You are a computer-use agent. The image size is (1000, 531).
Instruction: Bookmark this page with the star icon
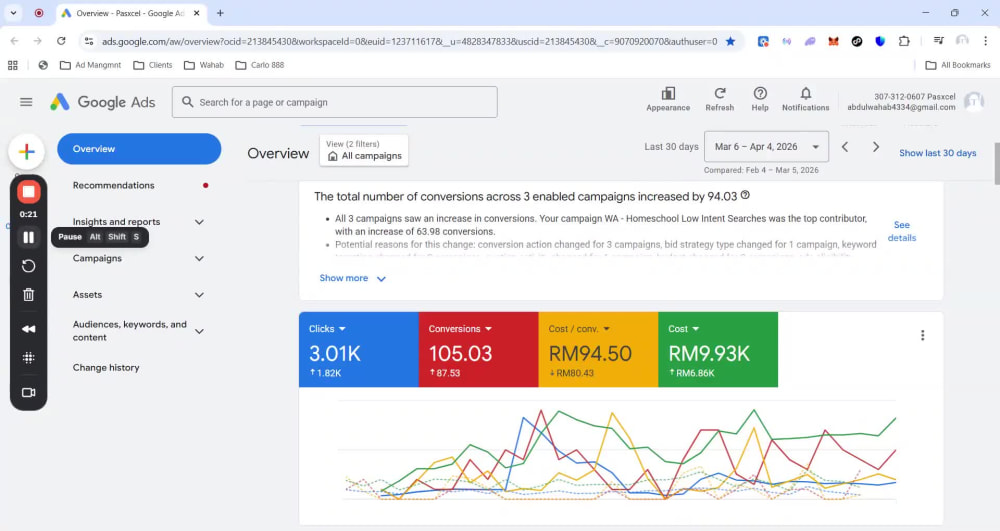pos(731,41)
